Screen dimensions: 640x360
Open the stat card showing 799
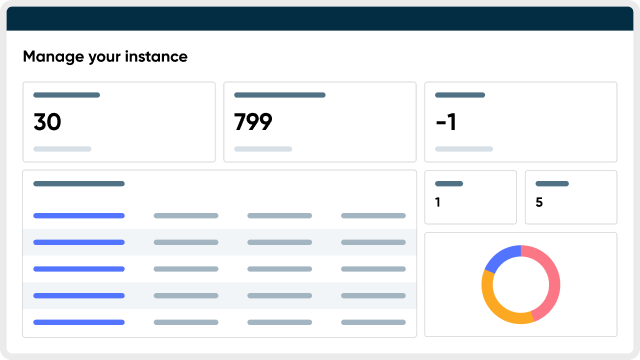(x=320, y=122)
